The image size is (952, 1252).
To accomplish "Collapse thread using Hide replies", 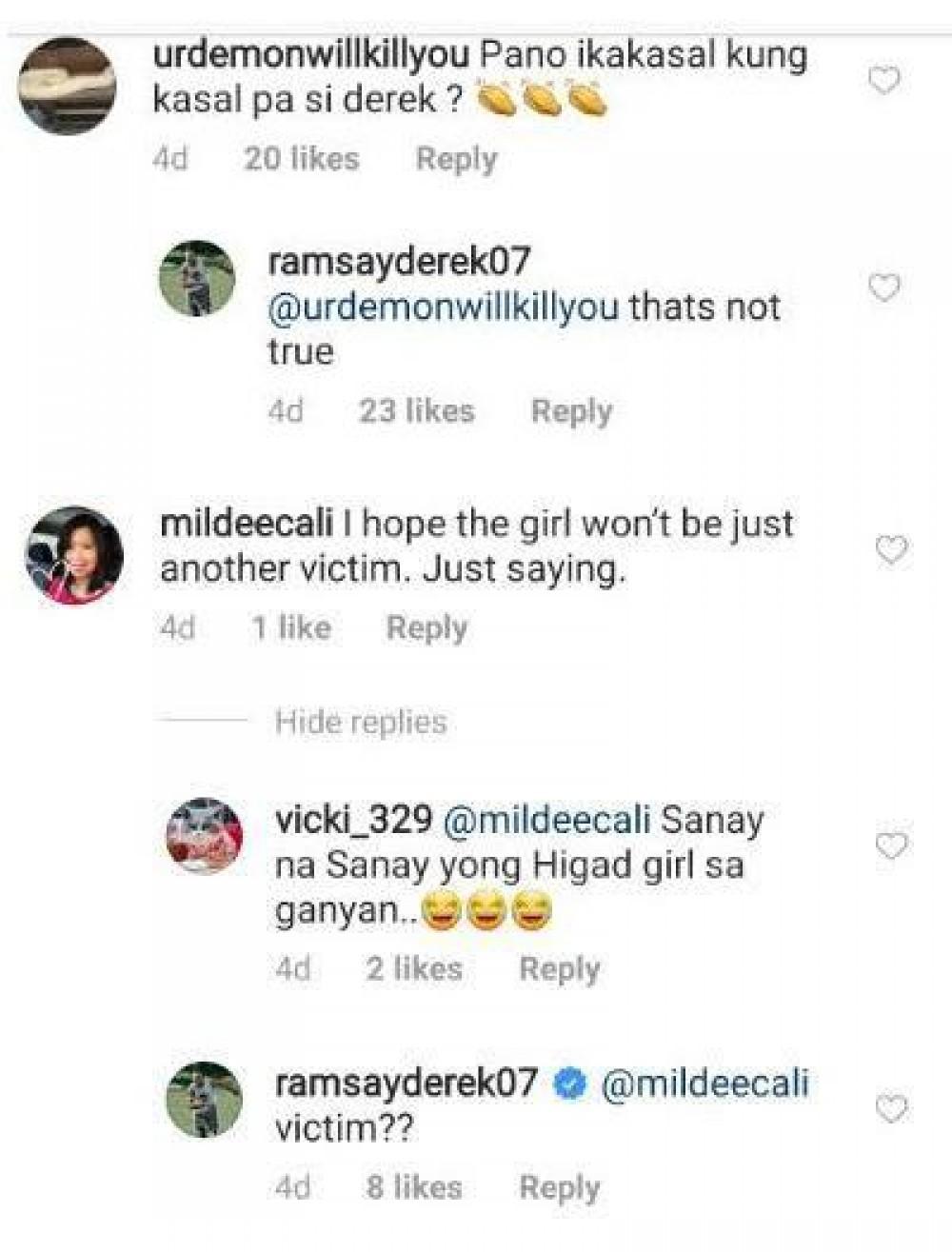I will 361,722.
